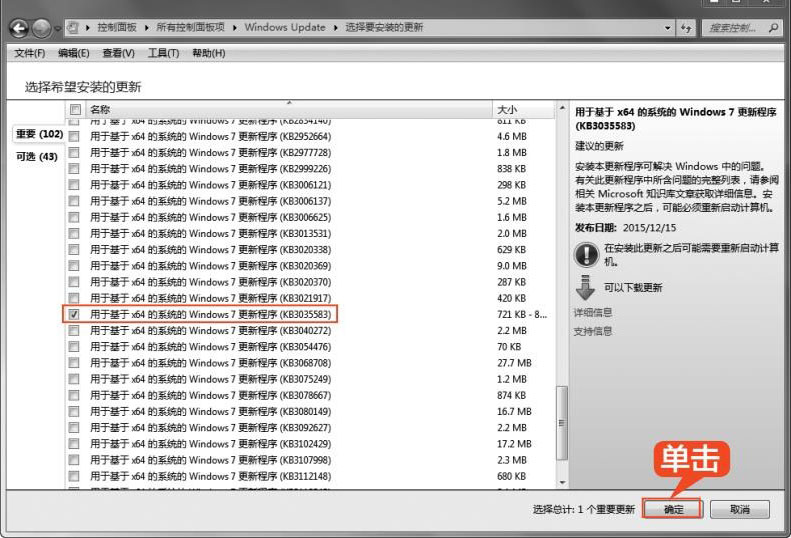Viewport: 791px width, 538px height.
Task: Select the update row KB3102429
Action: 310,444
